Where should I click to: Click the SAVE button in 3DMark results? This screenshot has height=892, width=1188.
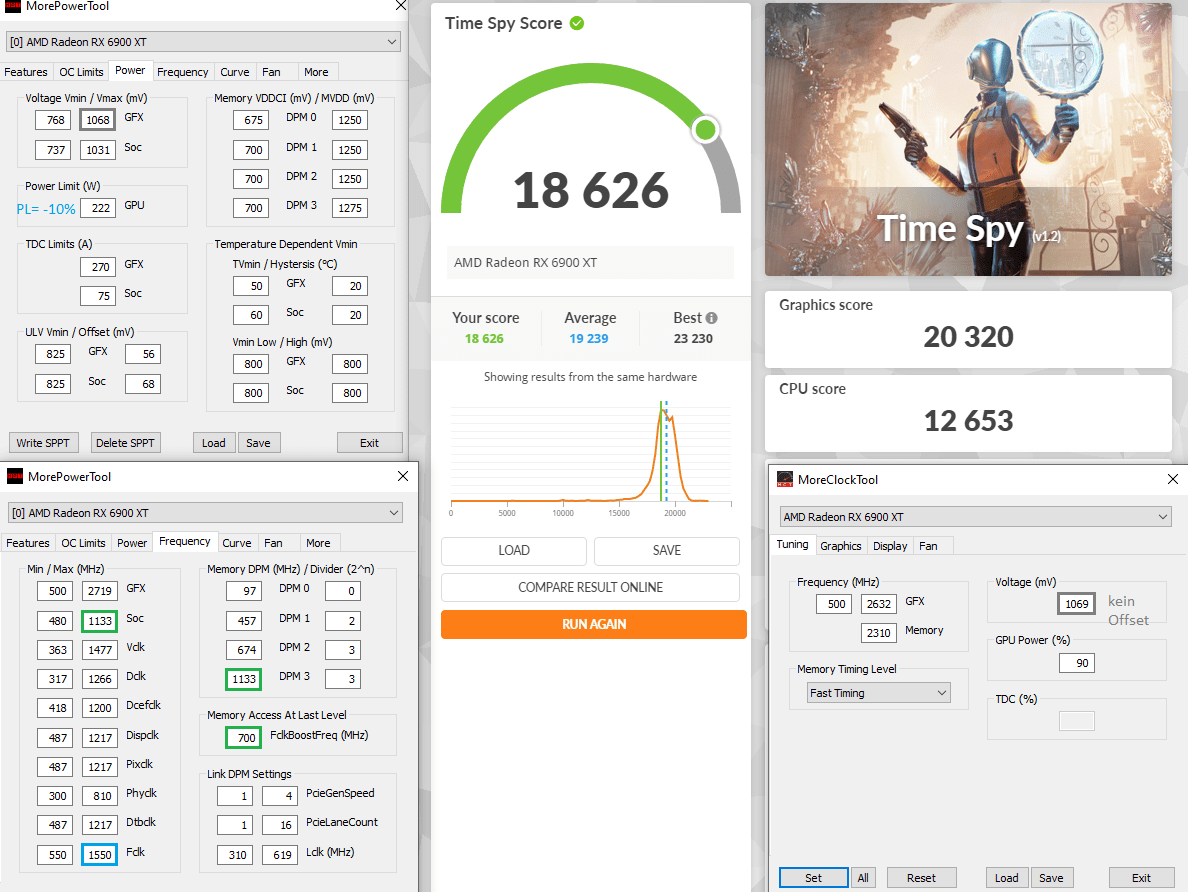coord(667,551)
